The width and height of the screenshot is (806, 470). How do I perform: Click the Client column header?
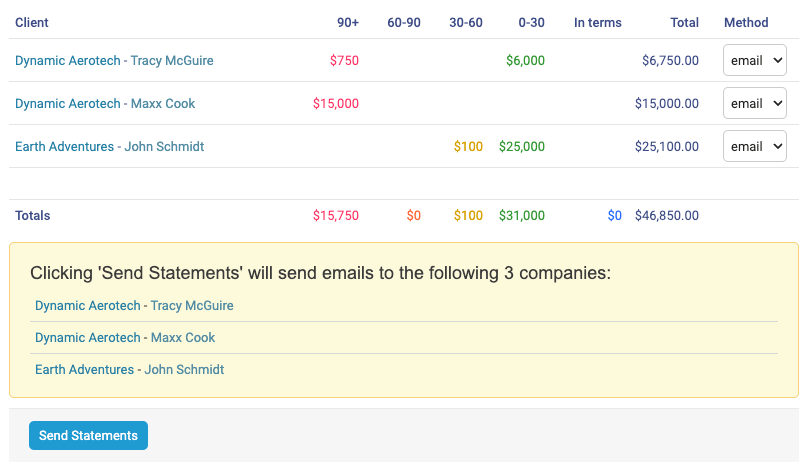click(32, 23)
